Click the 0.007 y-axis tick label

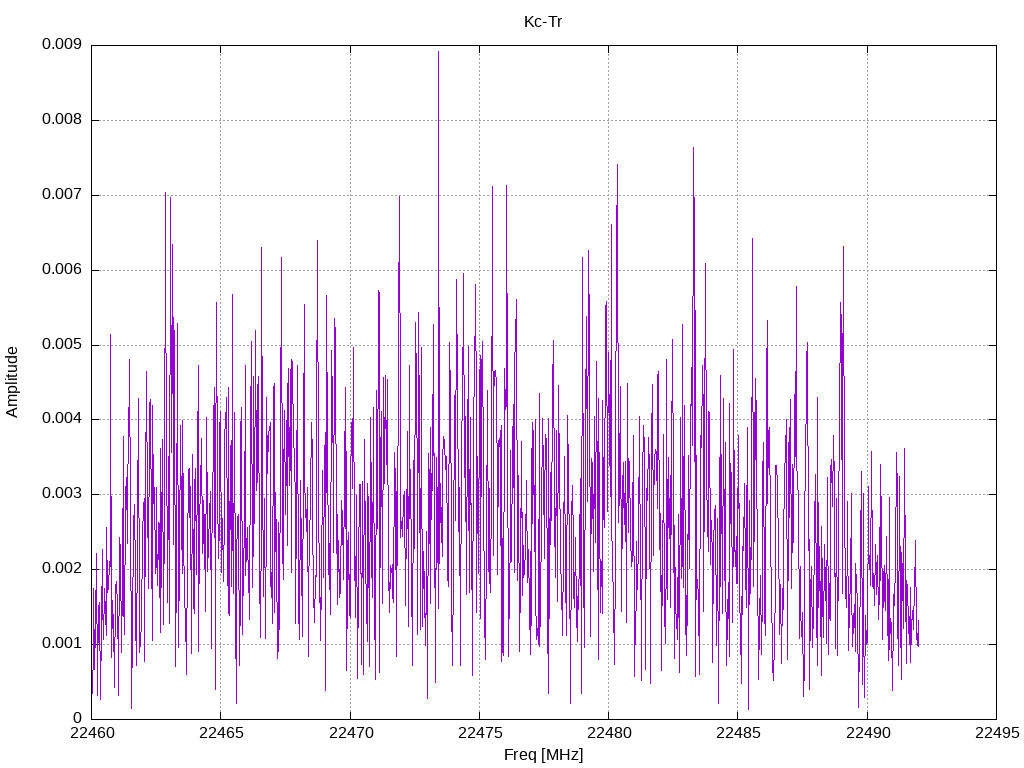point(62,195)
